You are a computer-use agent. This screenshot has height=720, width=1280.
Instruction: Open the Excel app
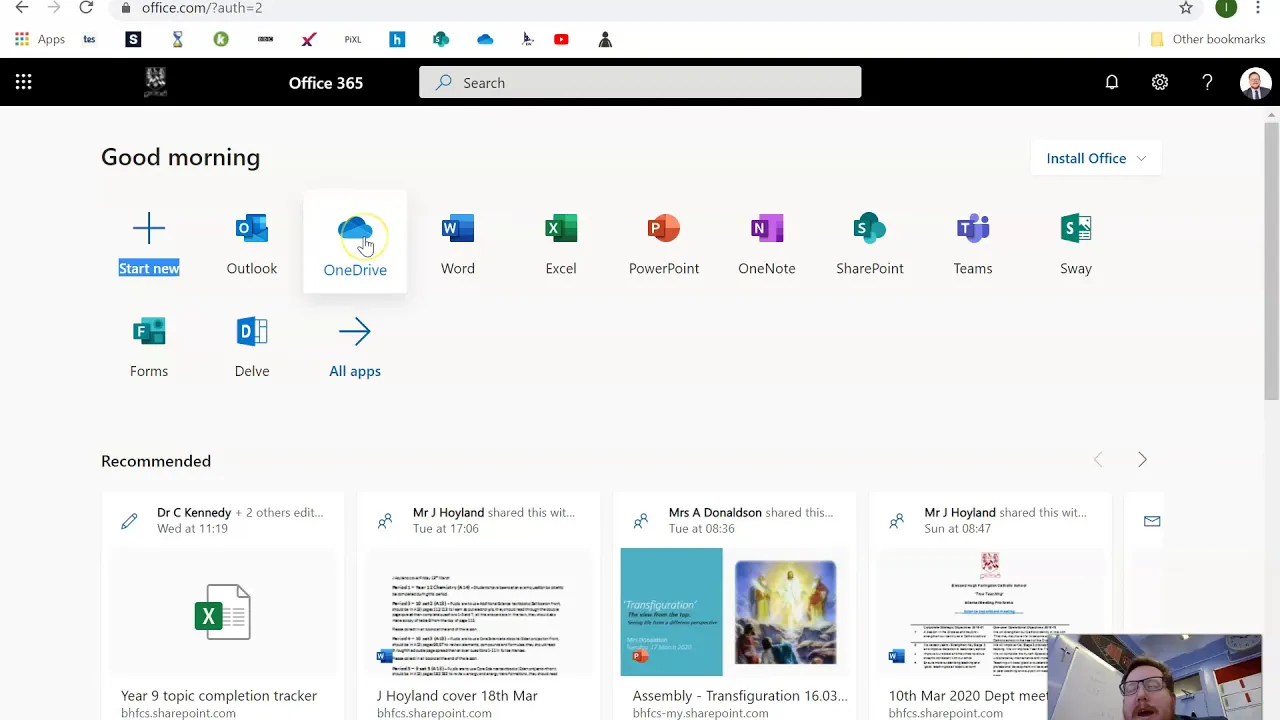pyautogui.click(x=561, y=244)
